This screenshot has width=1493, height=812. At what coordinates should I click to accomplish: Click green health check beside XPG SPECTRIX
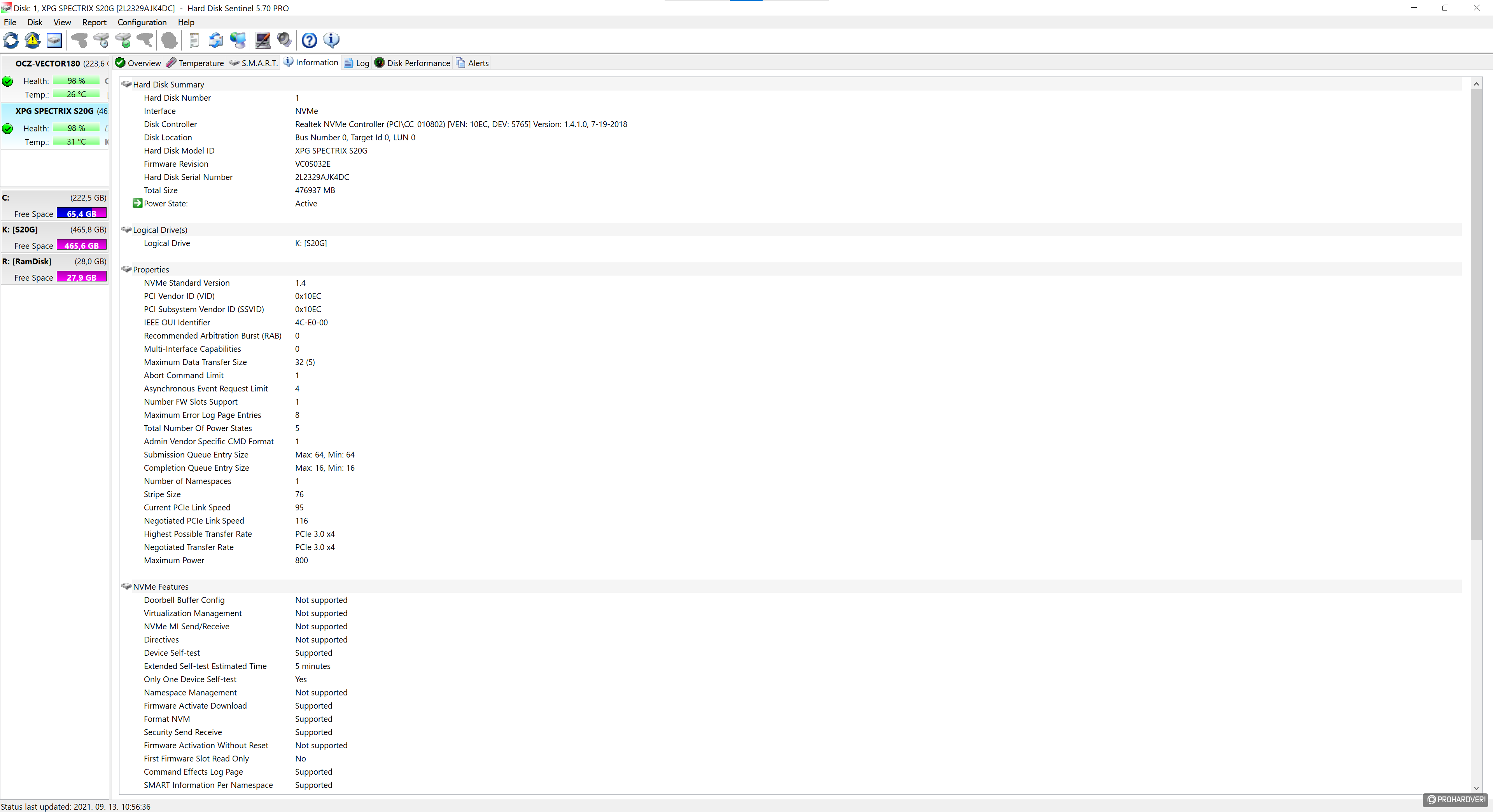[7, 129]
